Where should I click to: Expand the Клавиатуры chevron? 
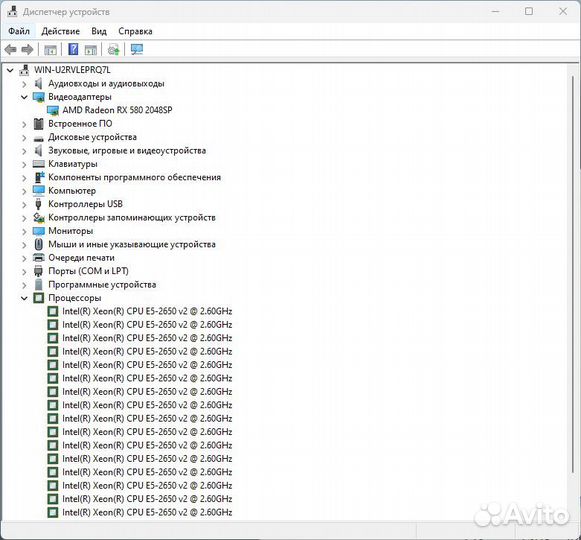tap(24, 164)
